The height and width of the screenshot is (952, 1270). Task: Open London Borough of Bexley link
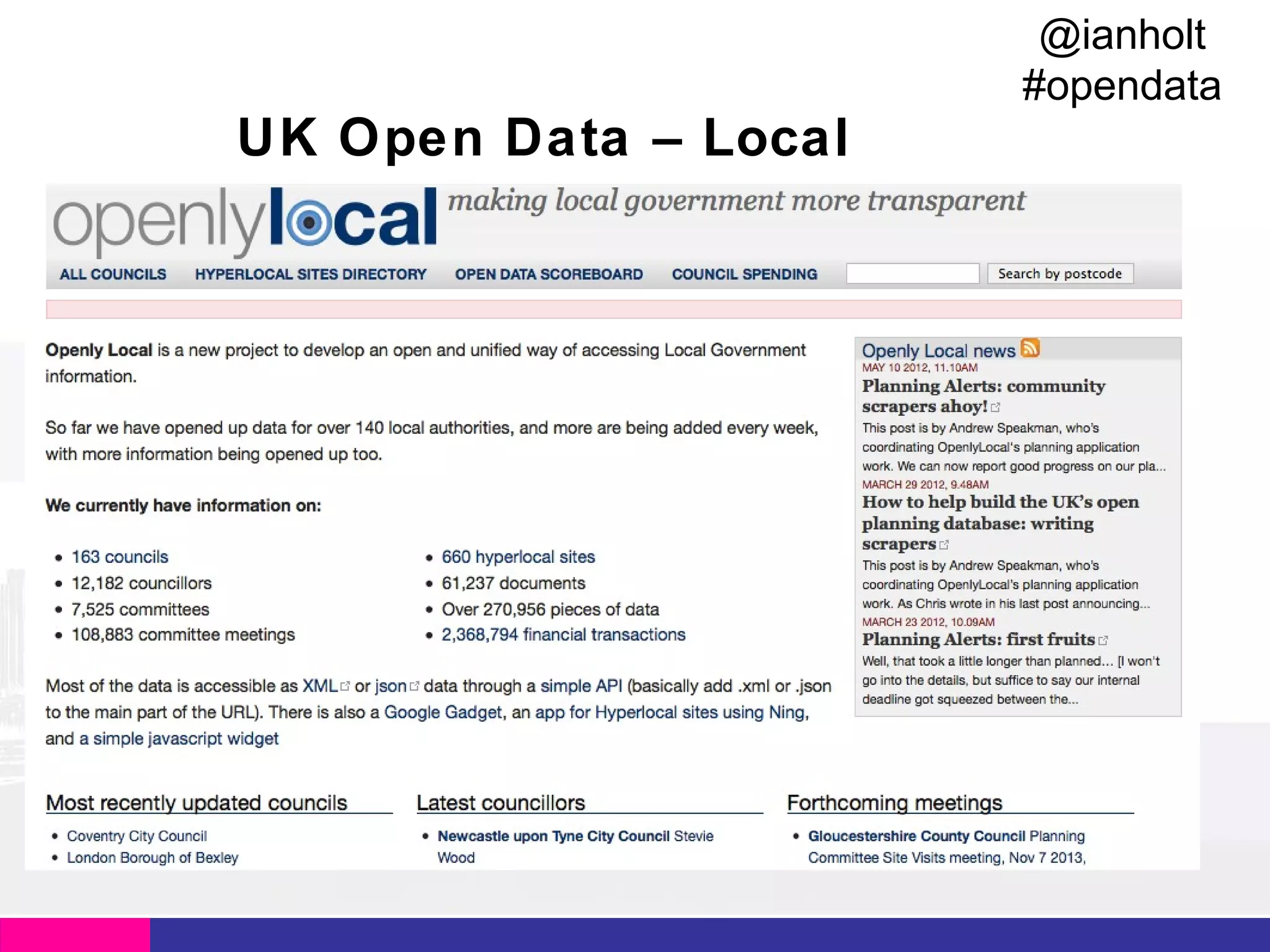[x=153, y=858]
